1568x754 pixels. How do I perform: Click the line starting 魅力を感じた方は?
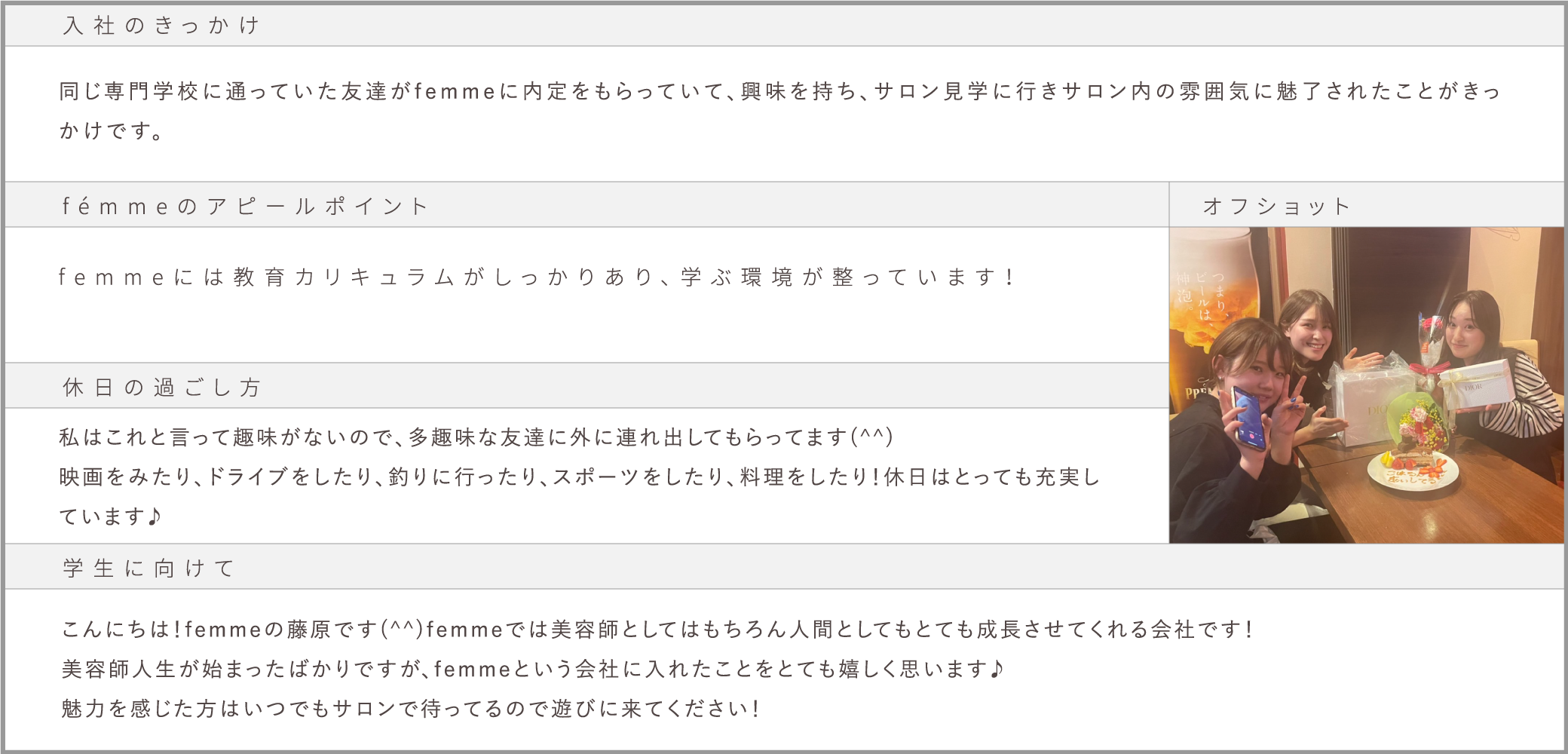click(410, 709)
